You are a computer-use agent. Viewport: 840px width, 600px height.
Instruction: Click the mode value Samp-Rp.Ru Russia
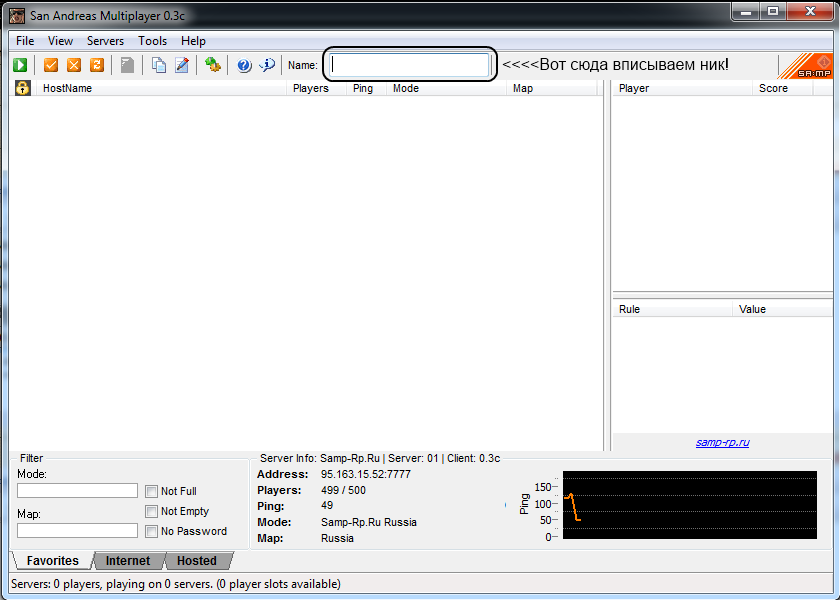tap(369, 522)
